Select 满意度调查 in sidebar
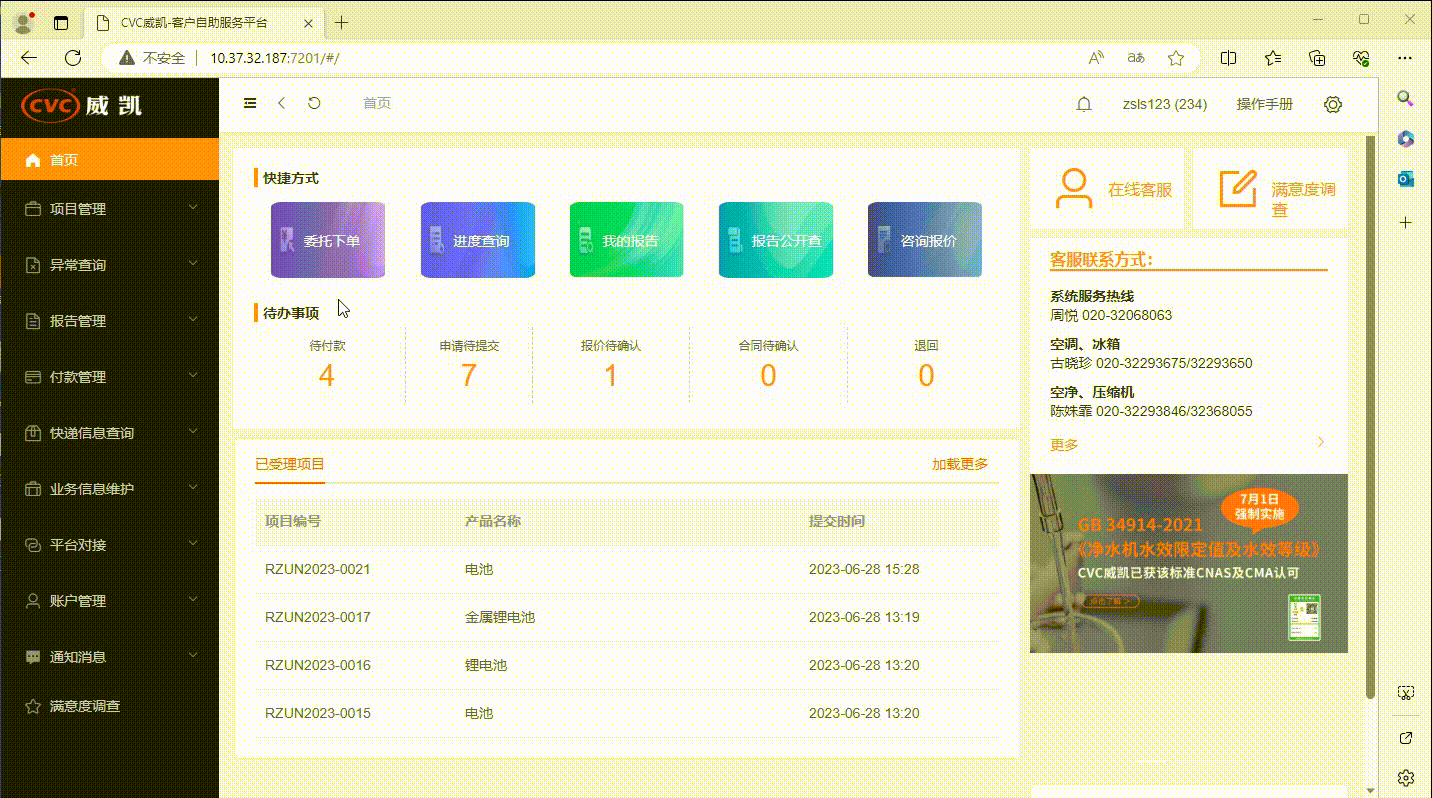The image size is (1432, 798). [x=85, y=706]
